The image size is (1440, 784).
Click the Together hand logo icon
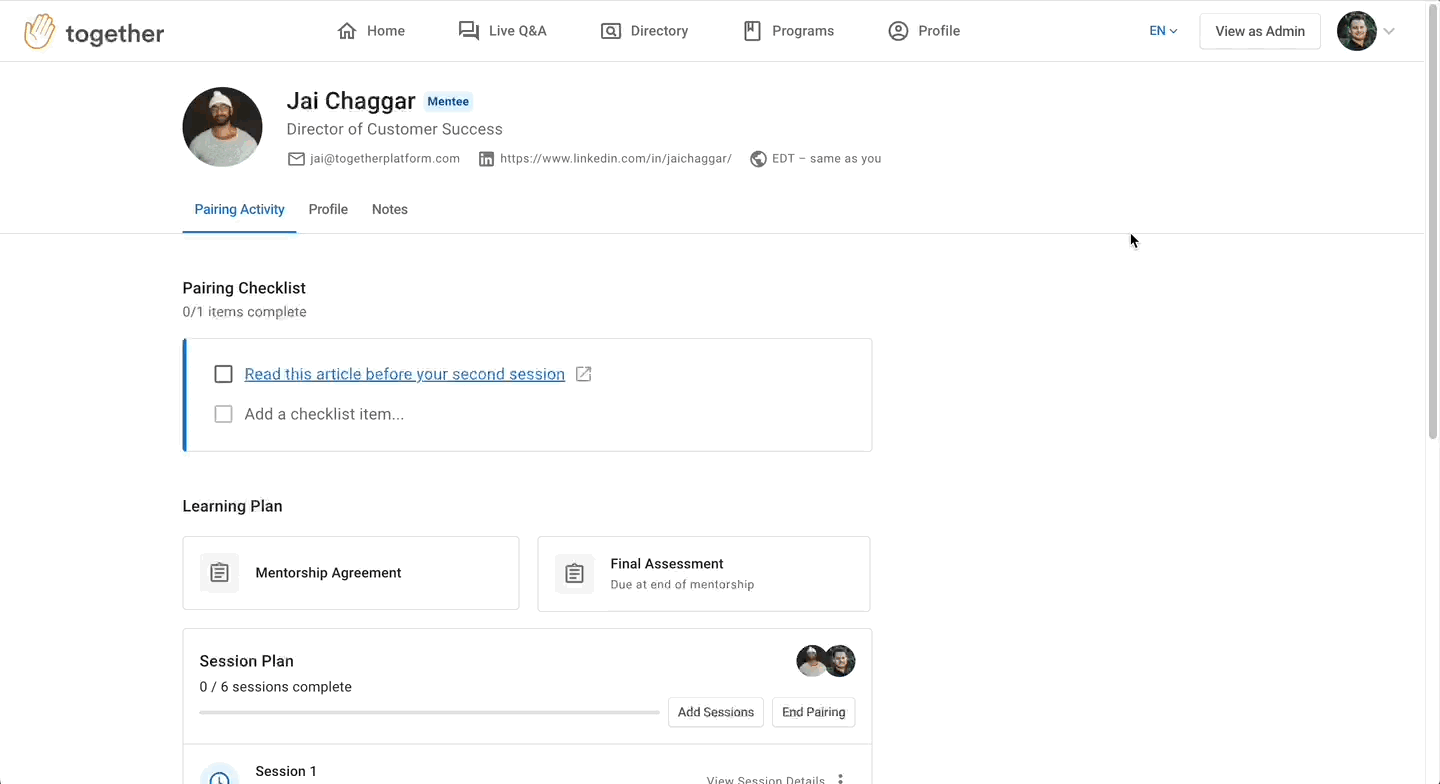[40, 31]
